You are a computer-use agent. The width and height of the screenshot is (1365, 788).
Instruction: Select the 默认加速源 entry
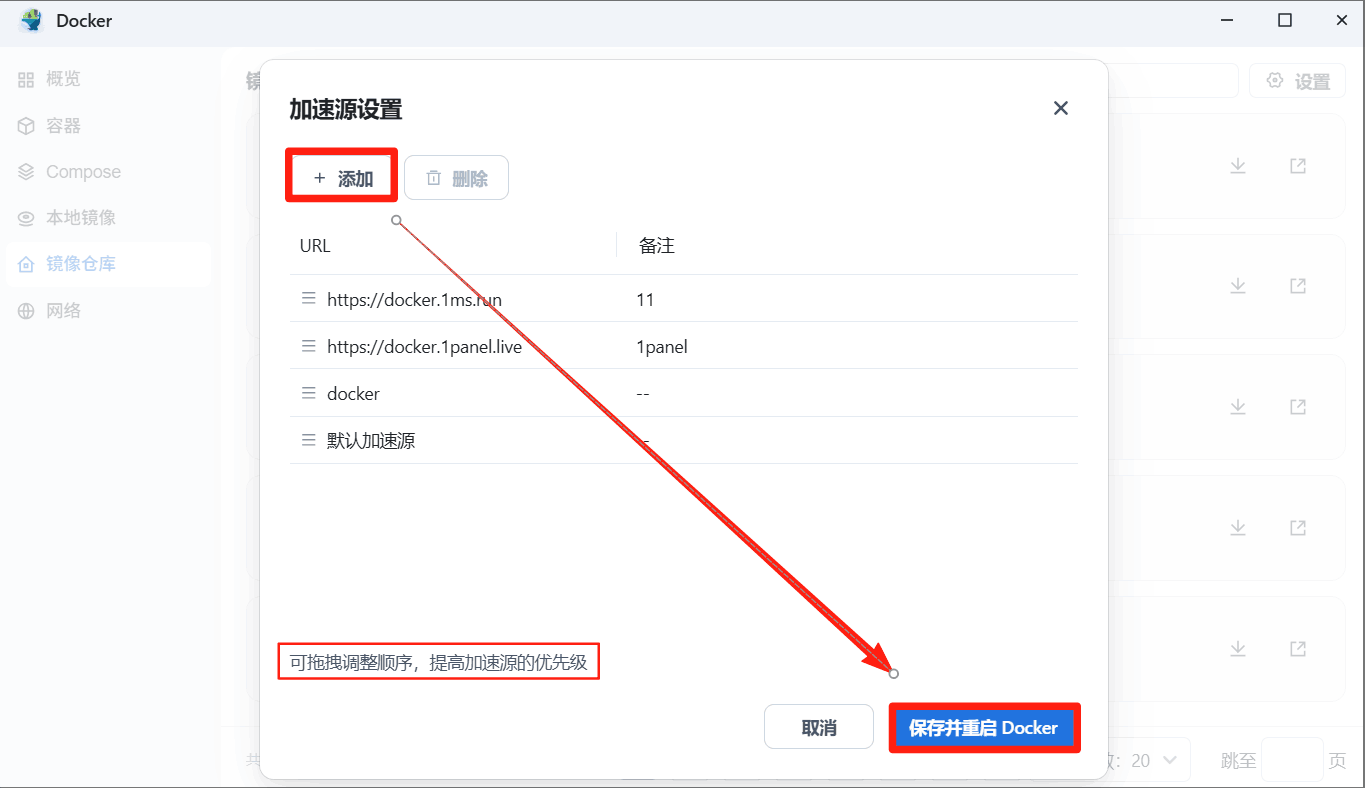pos(371,441)
